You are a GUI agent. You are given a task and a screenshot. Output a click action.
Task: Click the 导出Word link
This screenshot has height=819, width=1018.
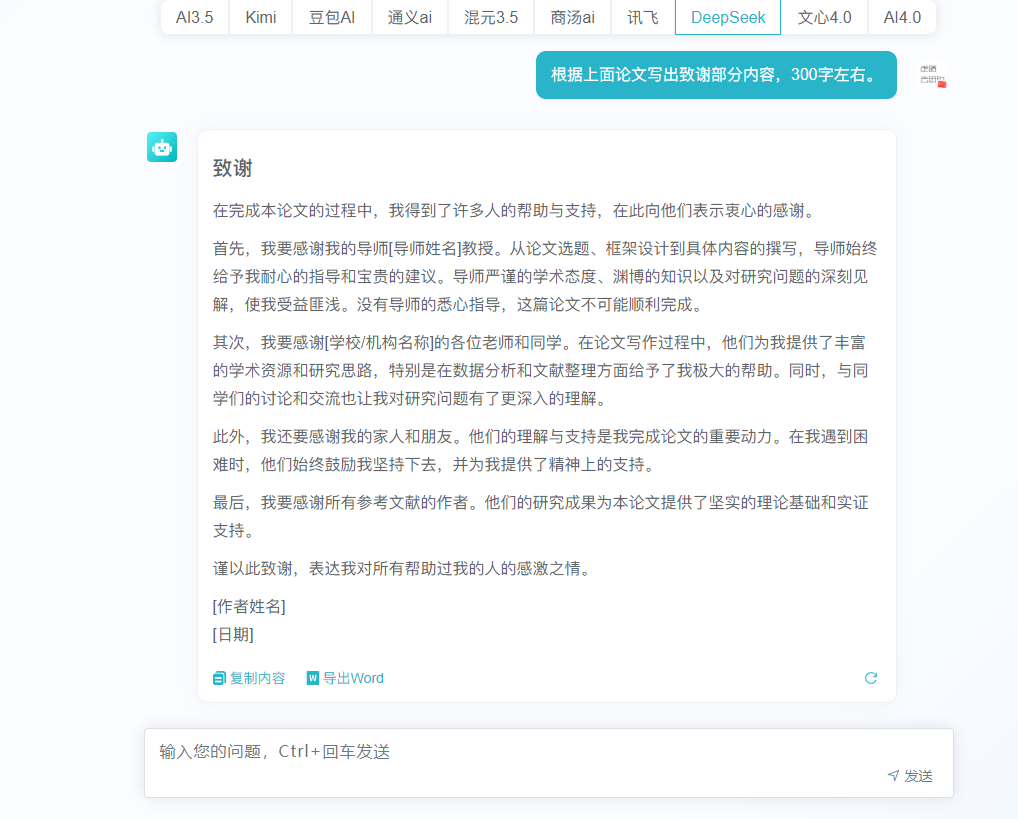coord(352,678)
